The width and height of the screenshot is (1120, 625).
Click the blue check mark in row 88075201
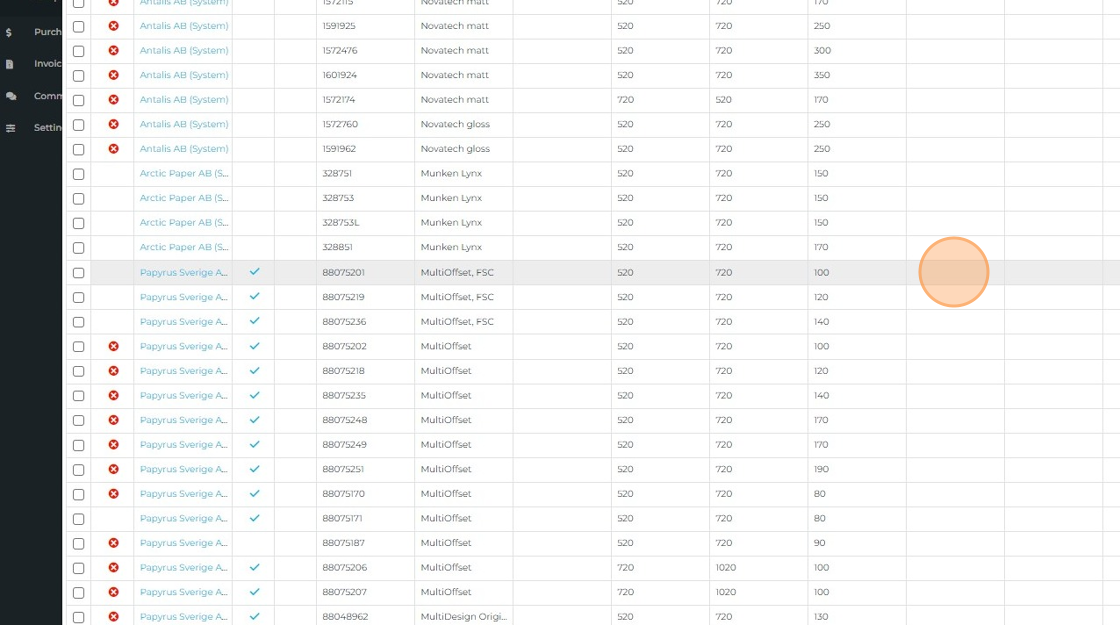(254, 272)
